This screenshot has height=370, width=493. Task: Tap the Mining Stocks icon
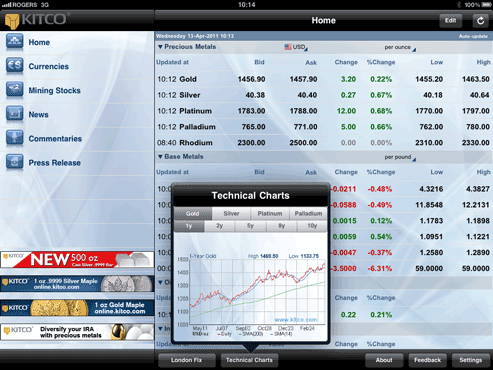point(15,90)
